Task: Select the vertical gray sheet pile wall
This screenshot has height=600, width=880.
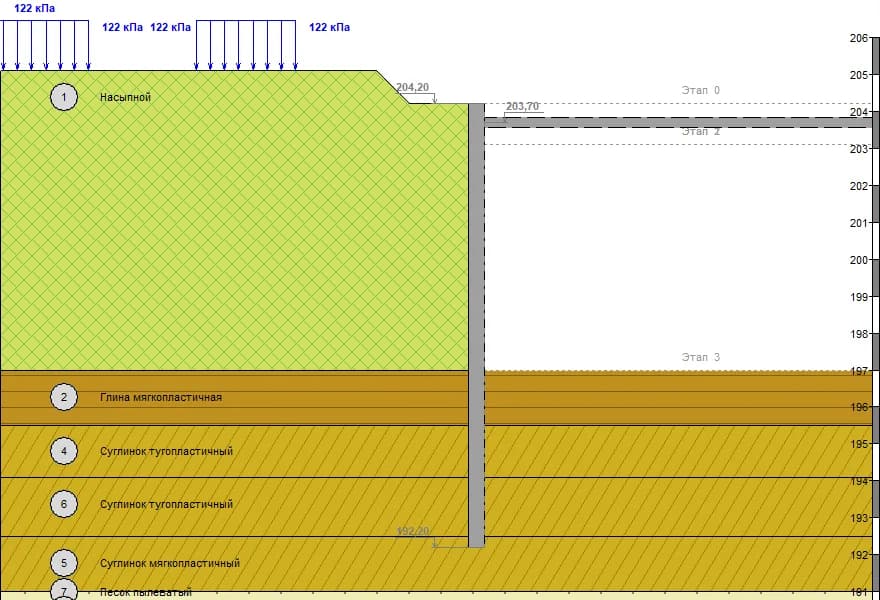Action: tap(476, 325)
